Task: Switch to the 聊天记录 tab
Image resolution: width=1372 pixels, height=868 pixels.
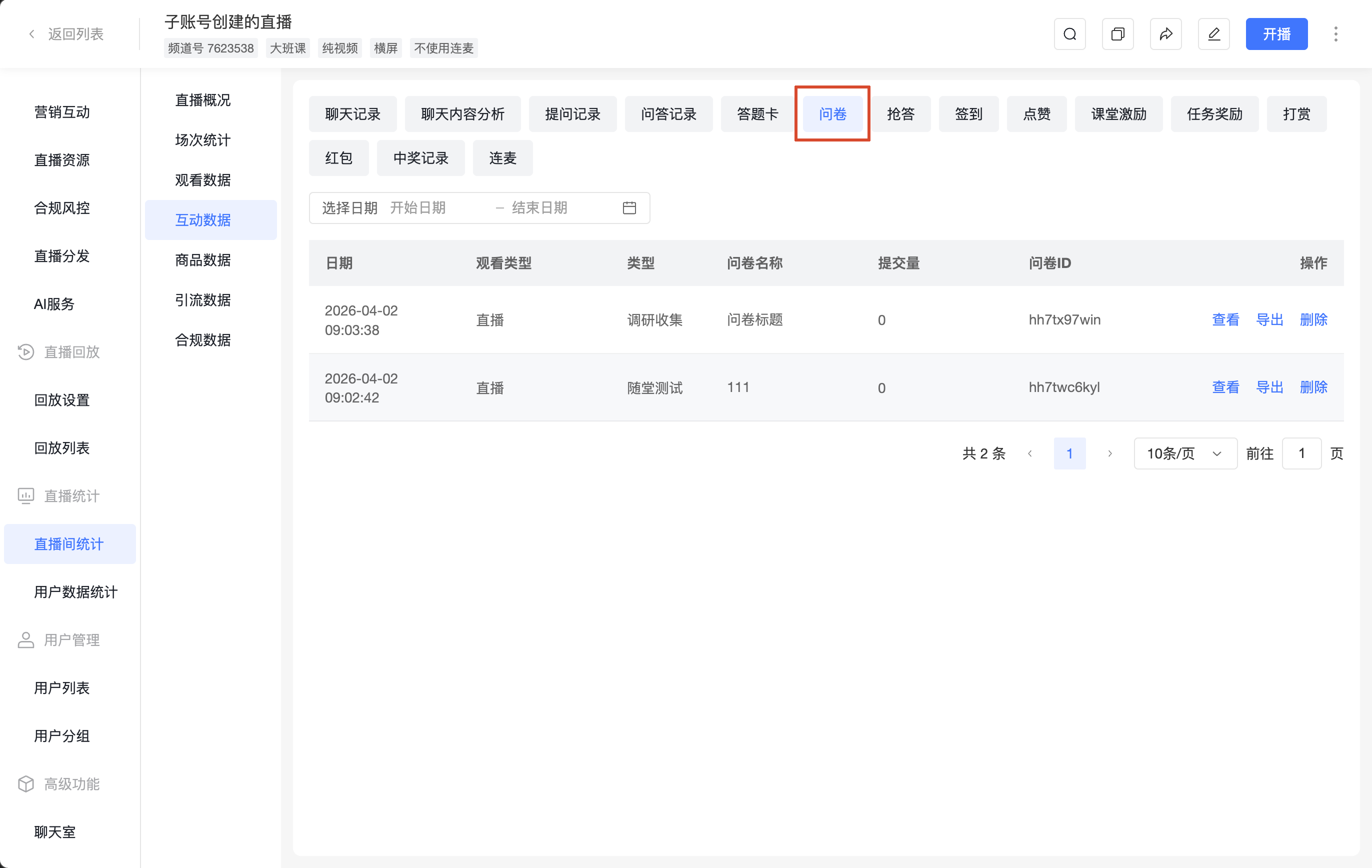Action: (x=352, y=114)
